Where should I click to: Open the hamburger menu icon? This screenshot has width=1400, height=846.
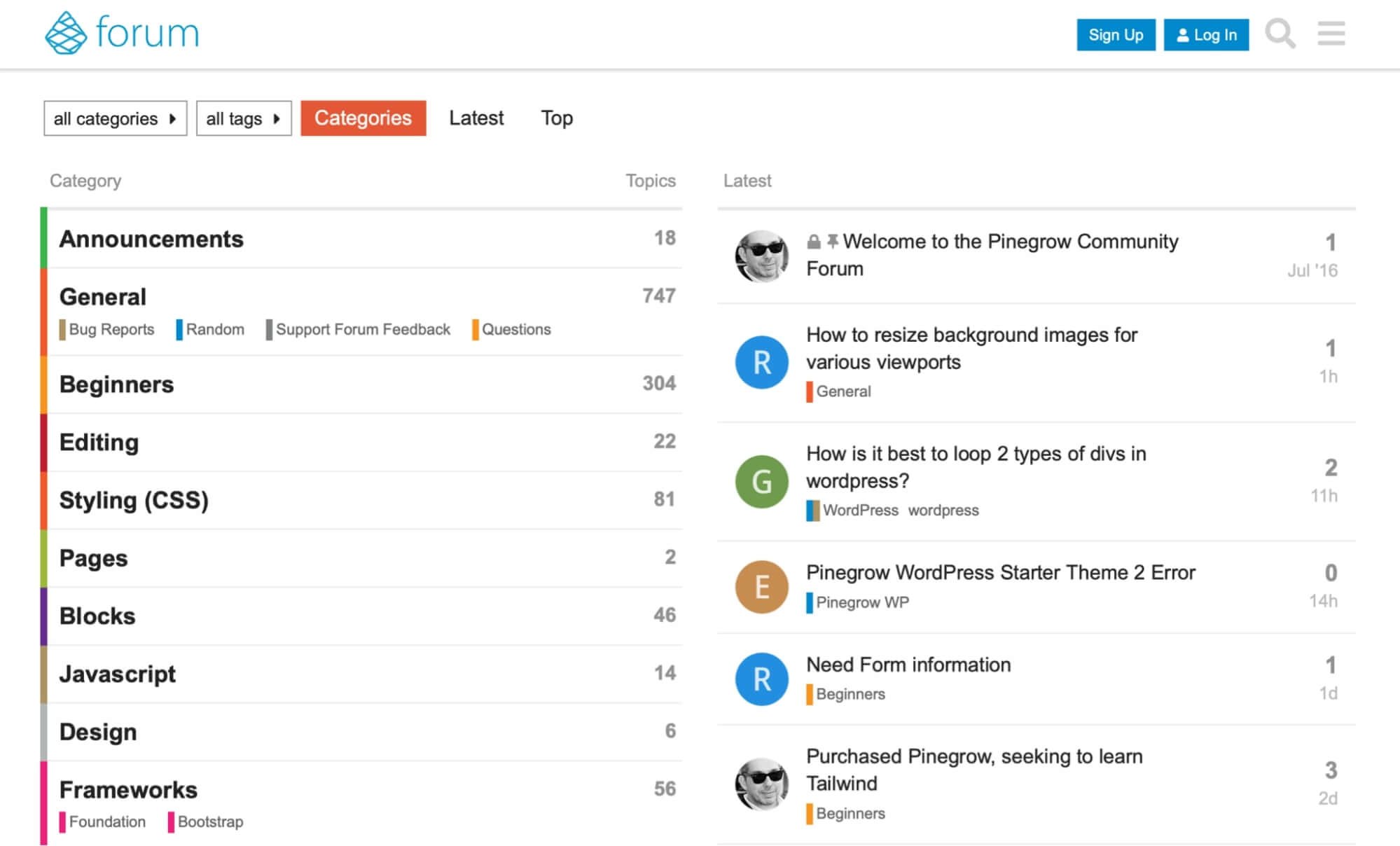coord(1331,34)
